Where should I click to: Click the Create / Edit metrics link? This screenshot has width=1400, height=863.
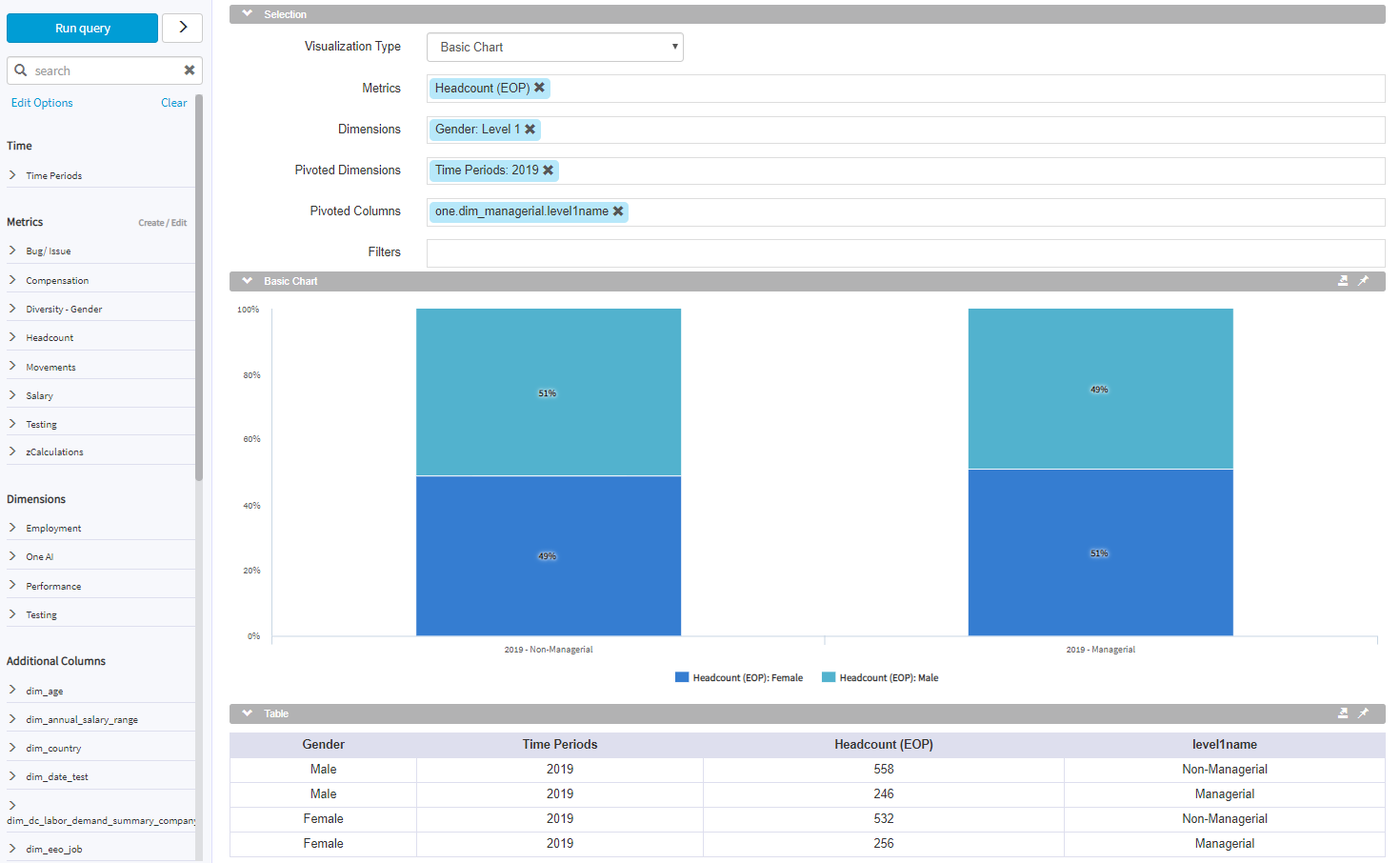pos(162,223)
